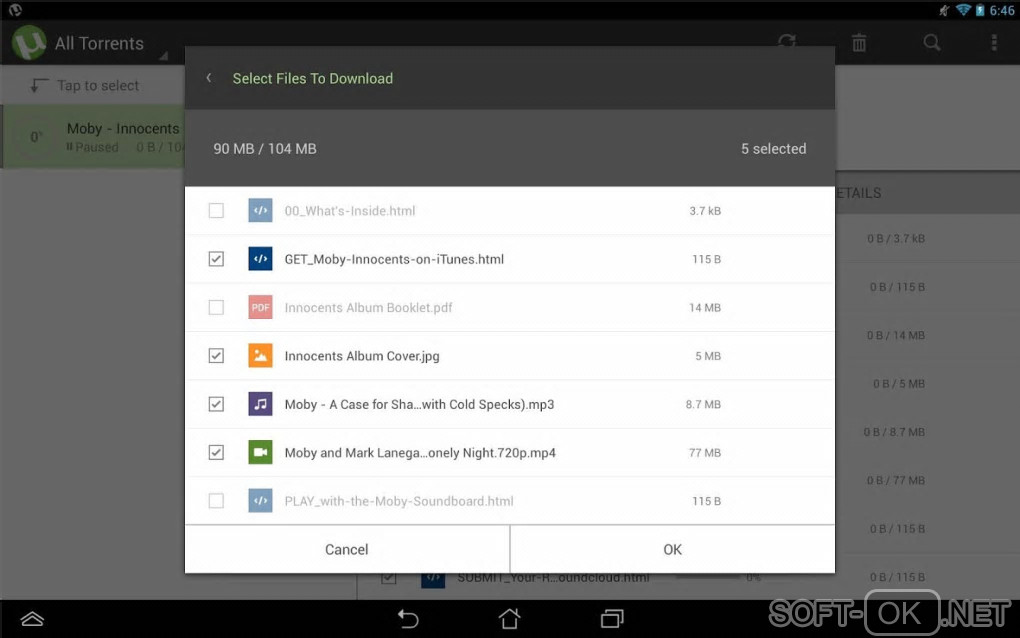Click the '5 selected' counter
The width and height of the screenshot is (1020, 638).
pos(773,149)
